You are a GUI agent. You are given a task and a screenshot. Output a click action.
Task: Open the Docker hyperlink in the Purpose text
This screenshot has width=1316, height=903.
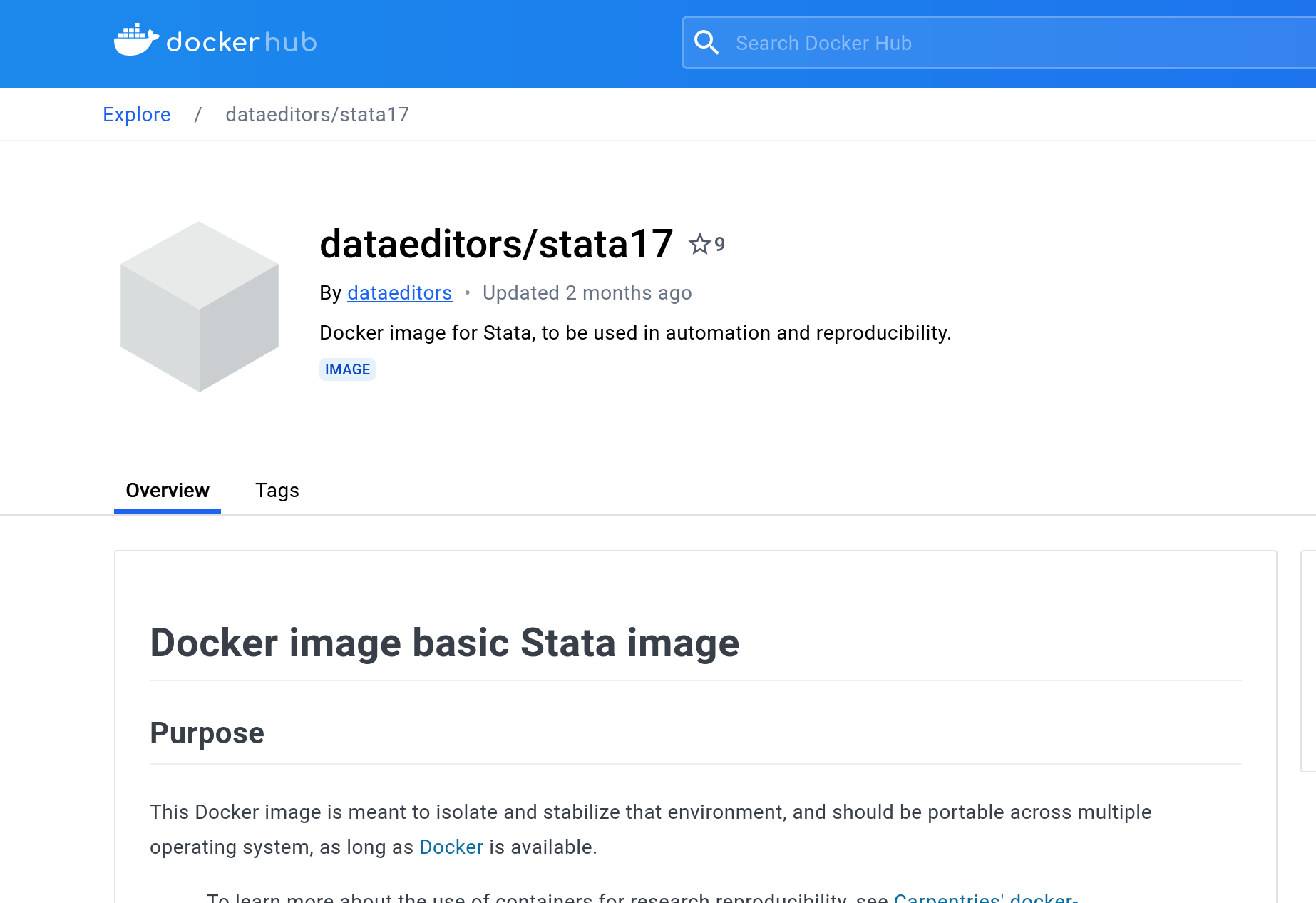click(x=451, y=847)
